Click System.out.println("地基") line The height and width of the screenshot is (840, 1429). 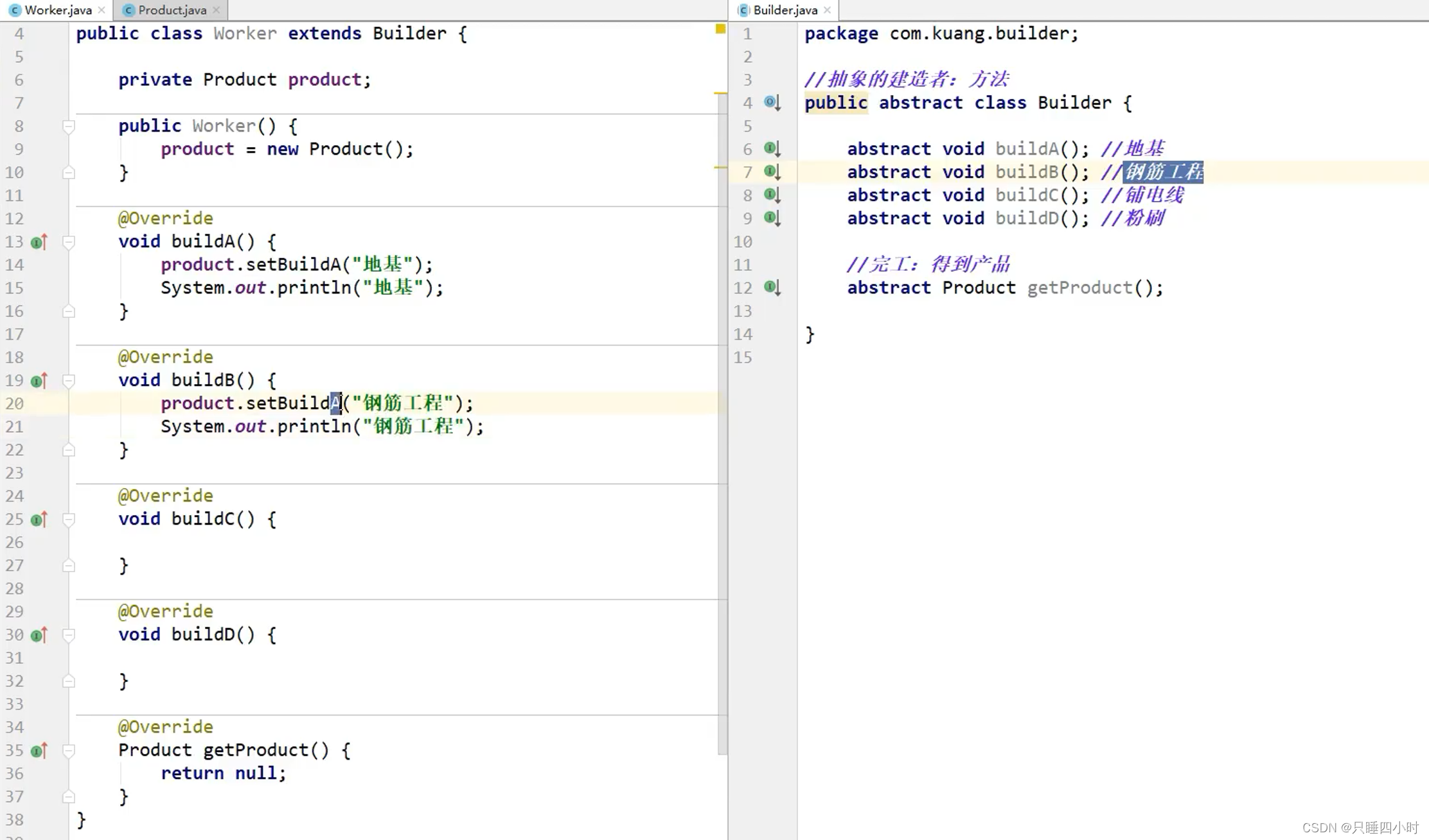(302, 288)
